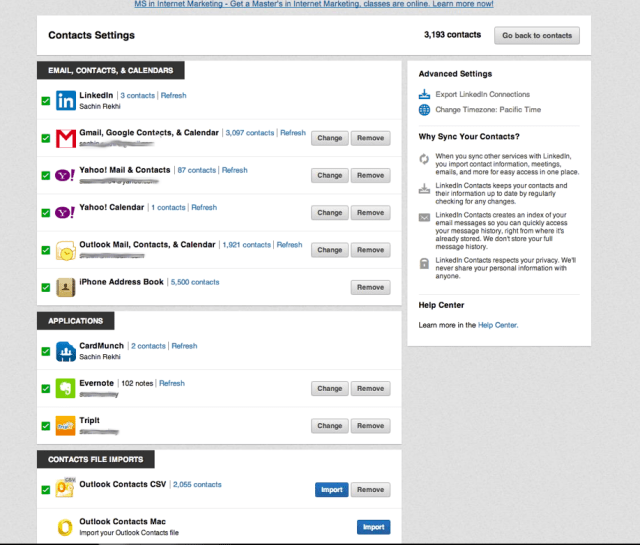The image size is (640, 545).
Task: Open the iPhone 5,500 contacts link
Action: pos(195,282)
